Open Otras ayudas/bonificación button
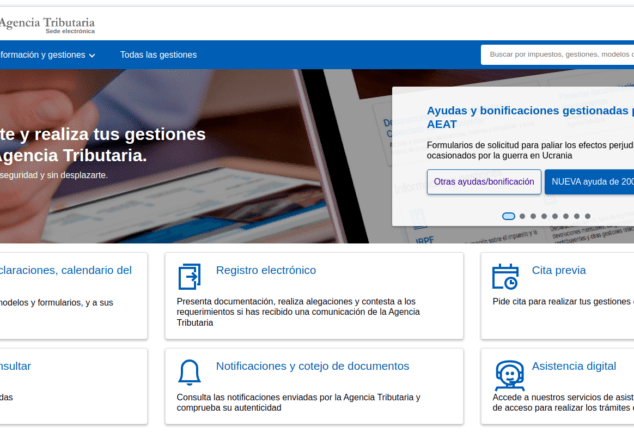Viewport: 634px width, 433px height. point(484,182)
